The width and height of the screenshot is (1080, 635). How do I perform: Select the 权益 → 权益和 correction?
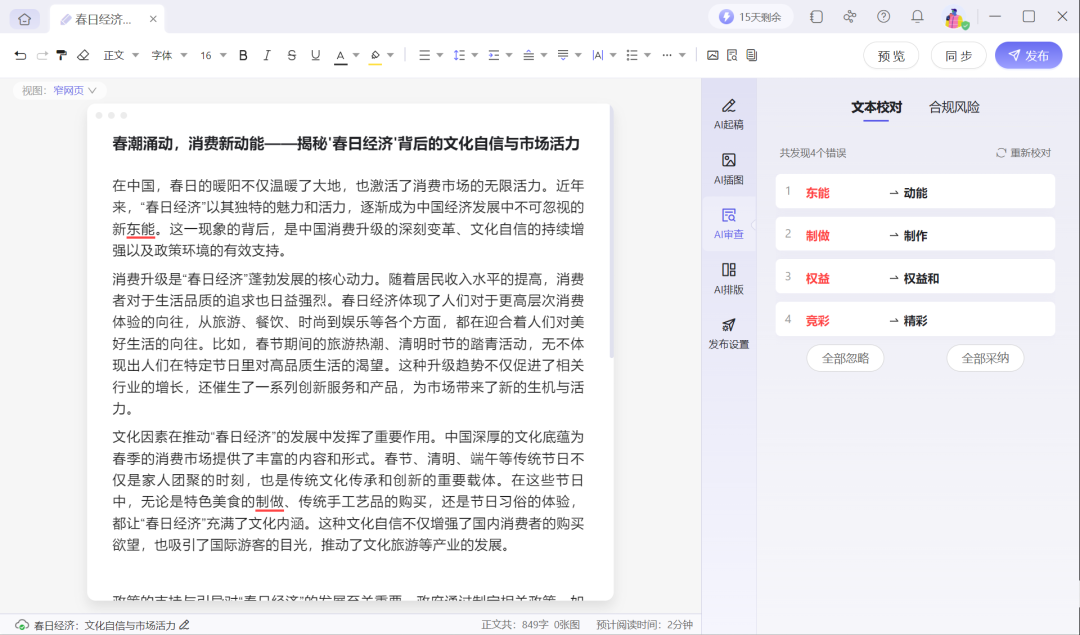pyautogui.click(x=915, y=278)
